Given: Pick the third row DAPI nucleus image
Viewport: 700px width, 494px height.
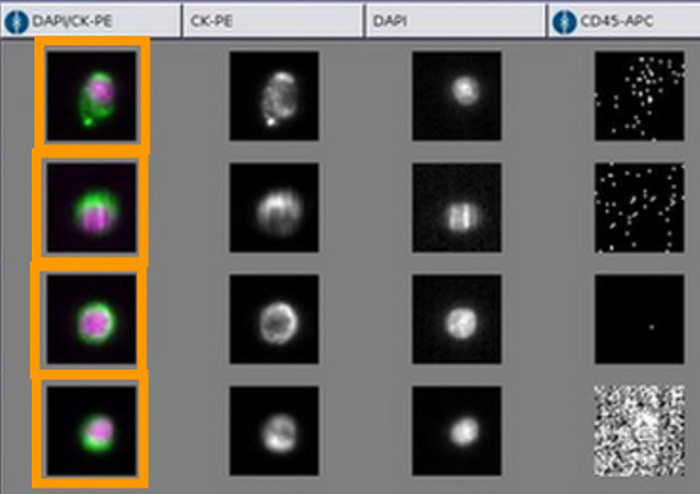Looking at the screenshot, I should click(457, 319).
